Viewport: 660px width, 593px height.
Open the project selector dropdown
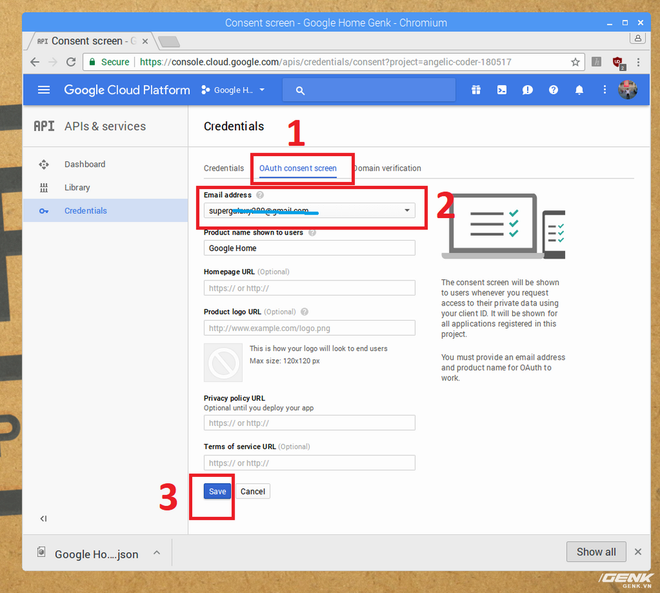click(233, 90)
